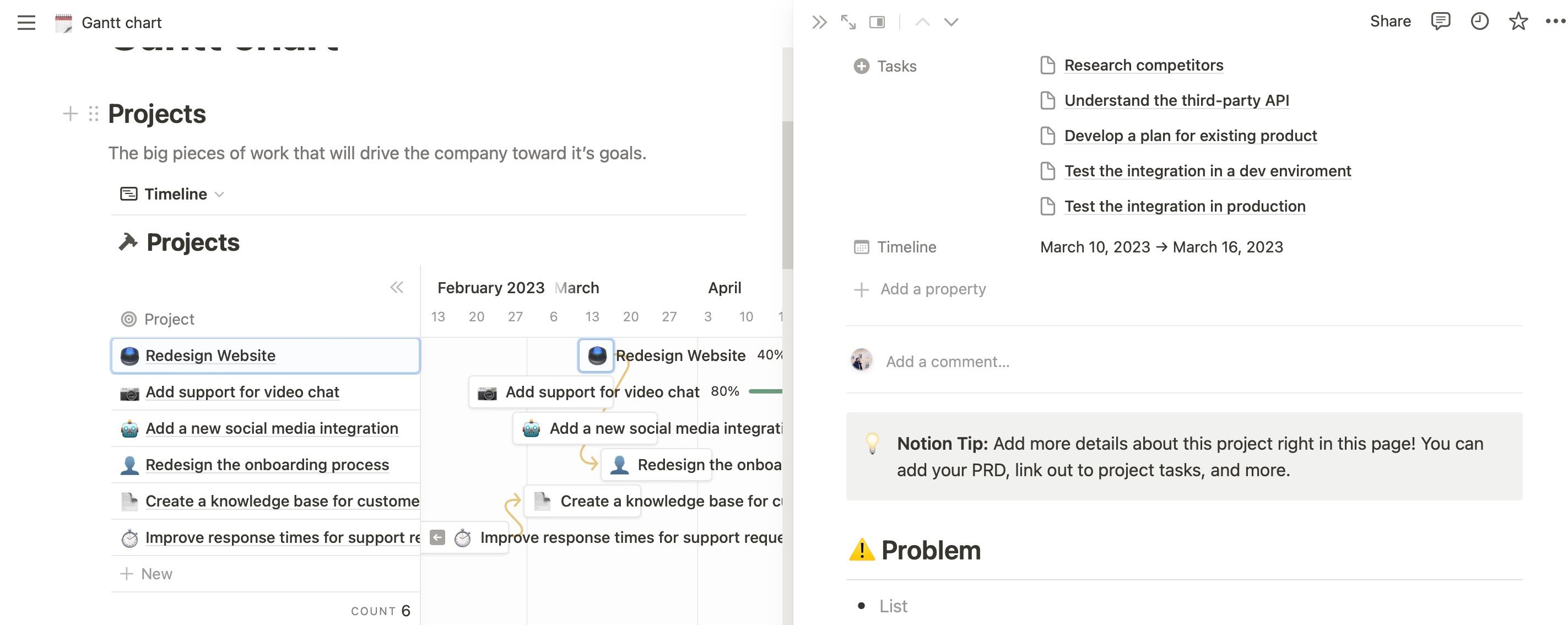The width and height of the screenshot is (1568, 625).
Task: Open the Share menu
Action: point(1391,21)
